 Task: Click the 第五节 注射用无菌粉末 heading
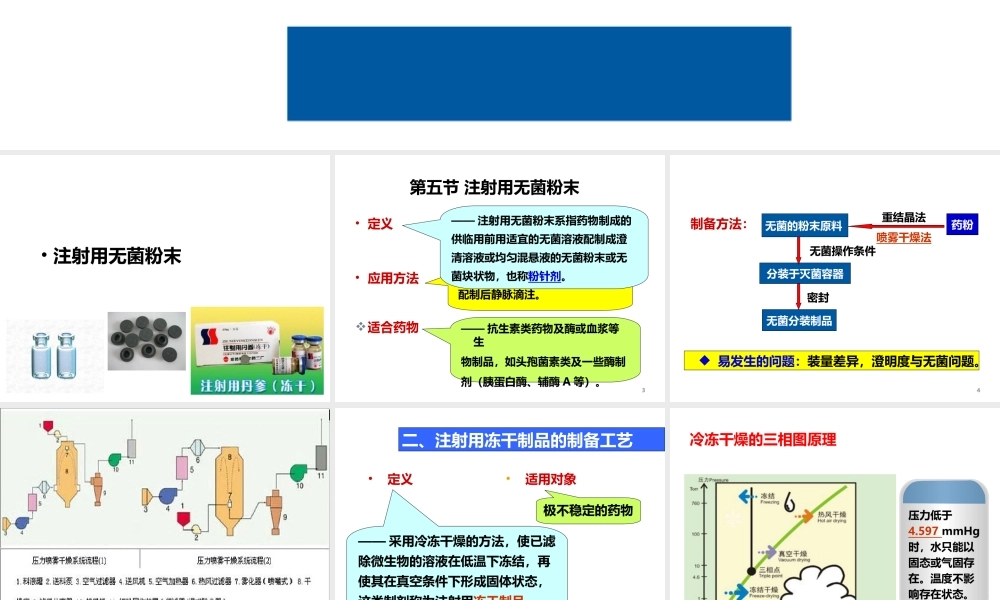click(x=497, y=186)
